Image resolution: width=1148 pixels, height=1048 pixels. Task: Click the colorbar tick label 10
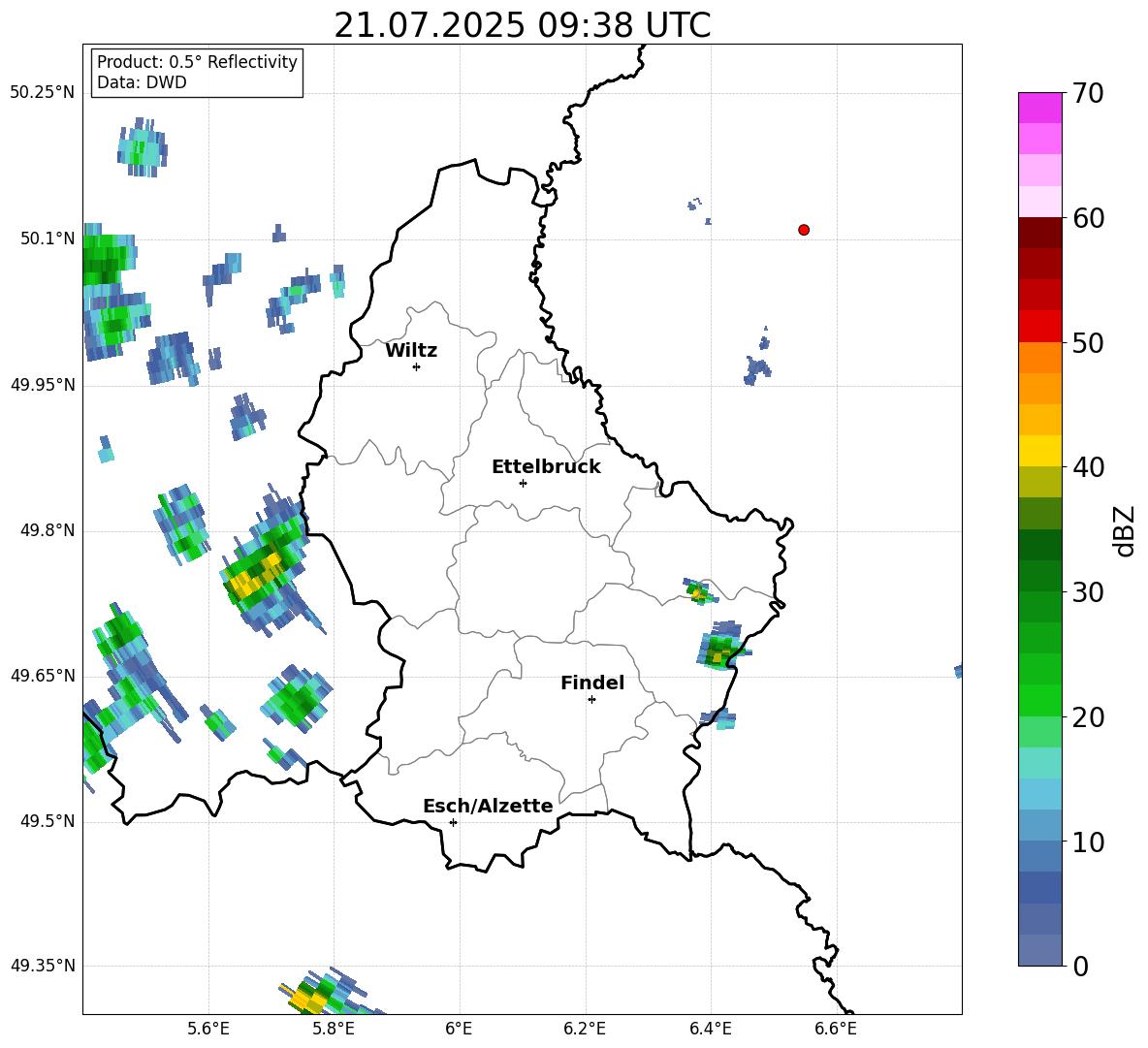[1088, 842]
